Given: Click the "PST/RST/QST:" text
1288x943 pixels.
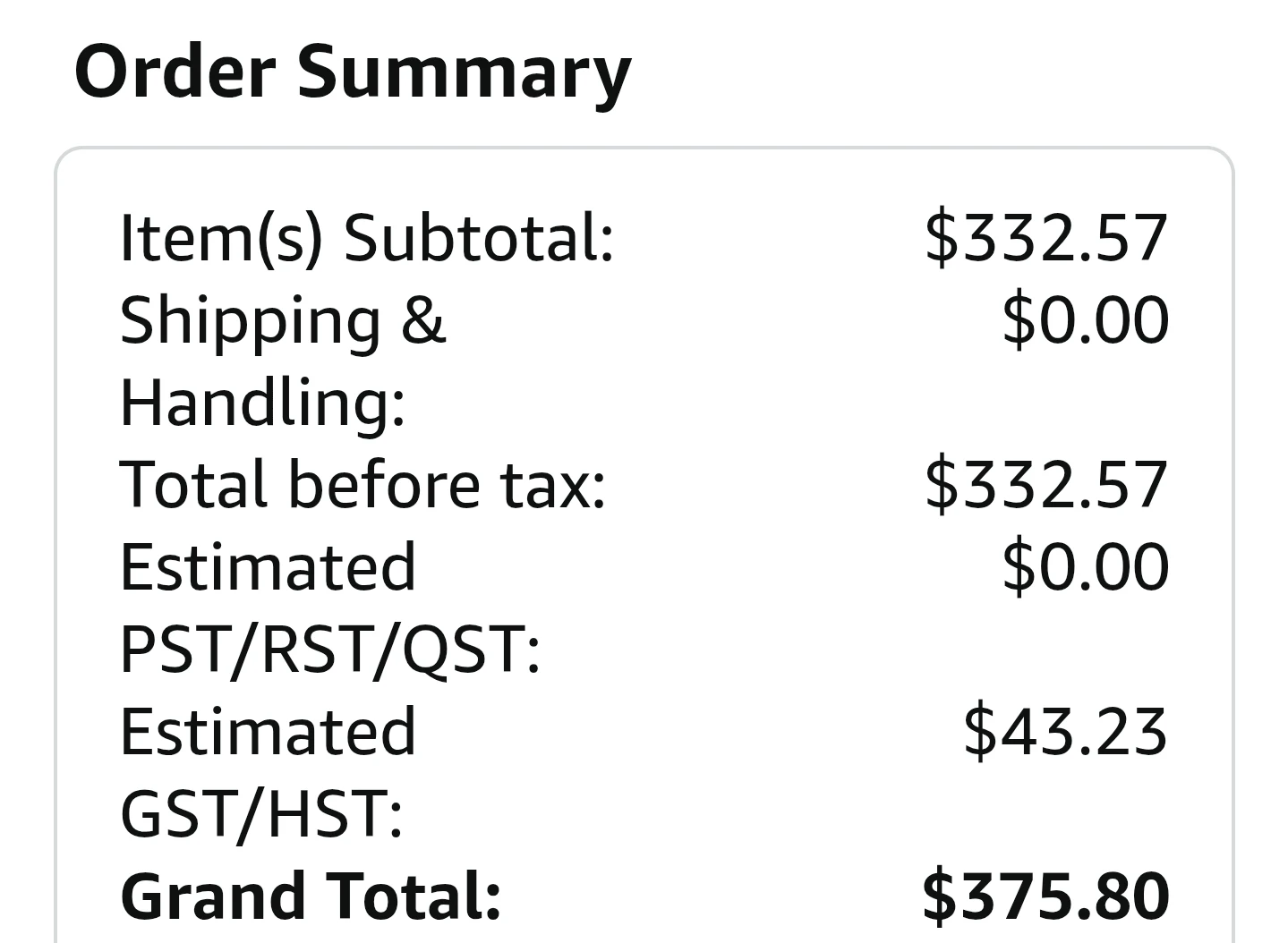Looking at the screenshot, I should 329,650.
